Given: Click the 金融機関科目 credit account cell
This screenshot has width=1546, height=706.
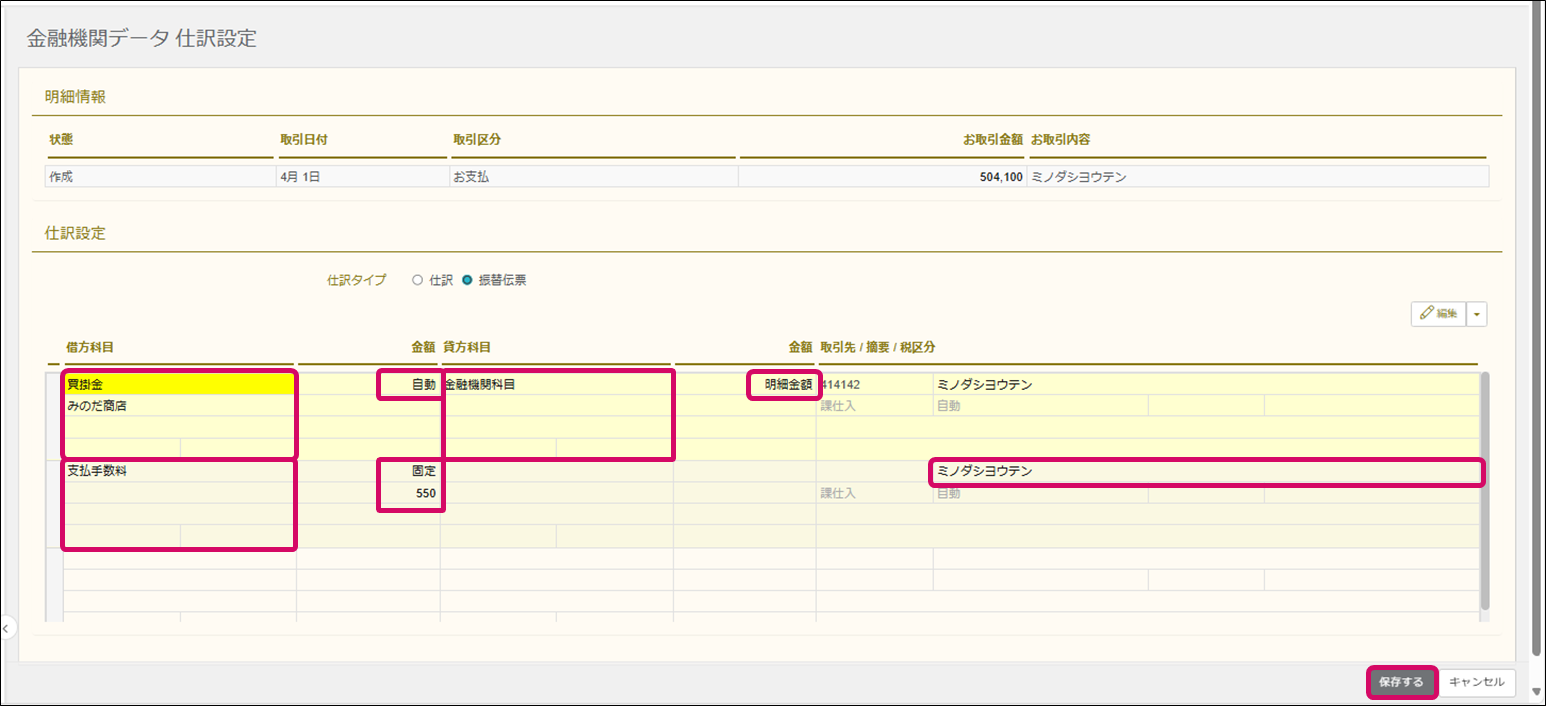Looking at the screenshot, I should click(557, 384).
